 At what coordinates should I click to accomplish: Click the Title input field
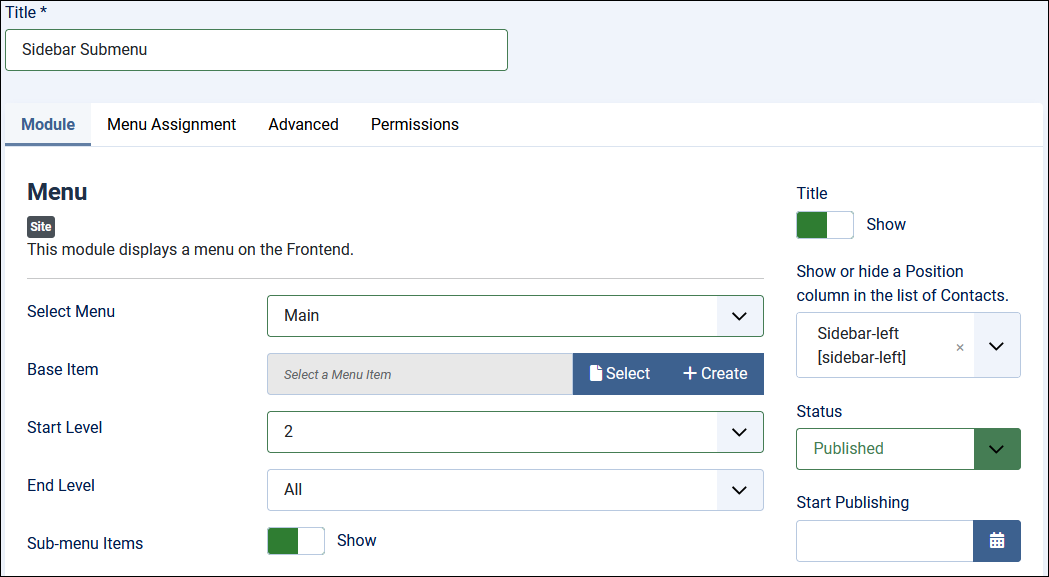coord(256,50)
